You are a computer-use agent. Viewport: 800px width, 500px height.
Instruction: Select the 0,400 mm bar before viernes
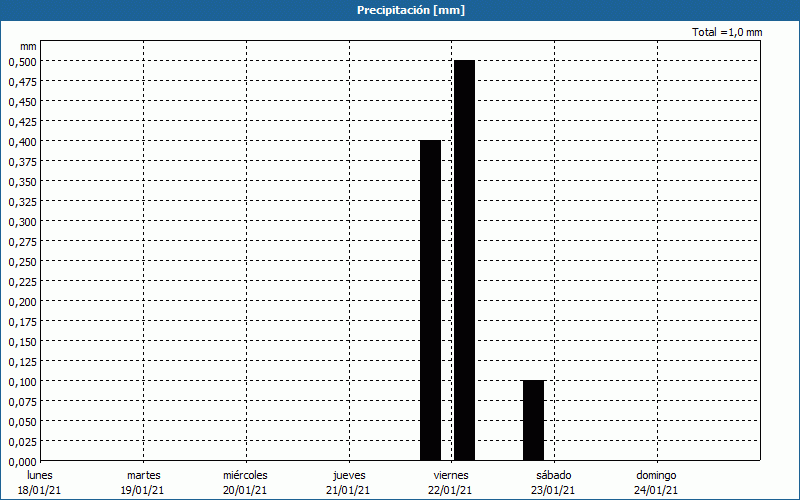click(431, 300)
